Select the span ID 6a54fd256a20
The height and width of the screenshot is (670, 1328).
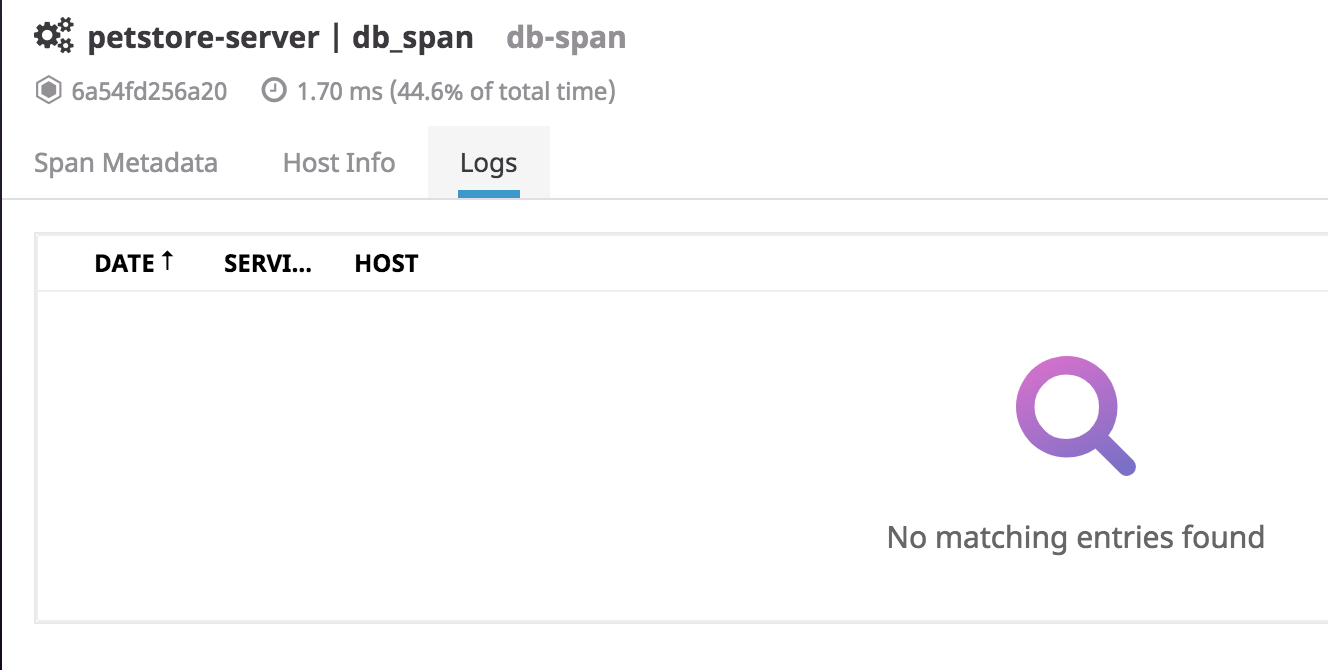146,90
